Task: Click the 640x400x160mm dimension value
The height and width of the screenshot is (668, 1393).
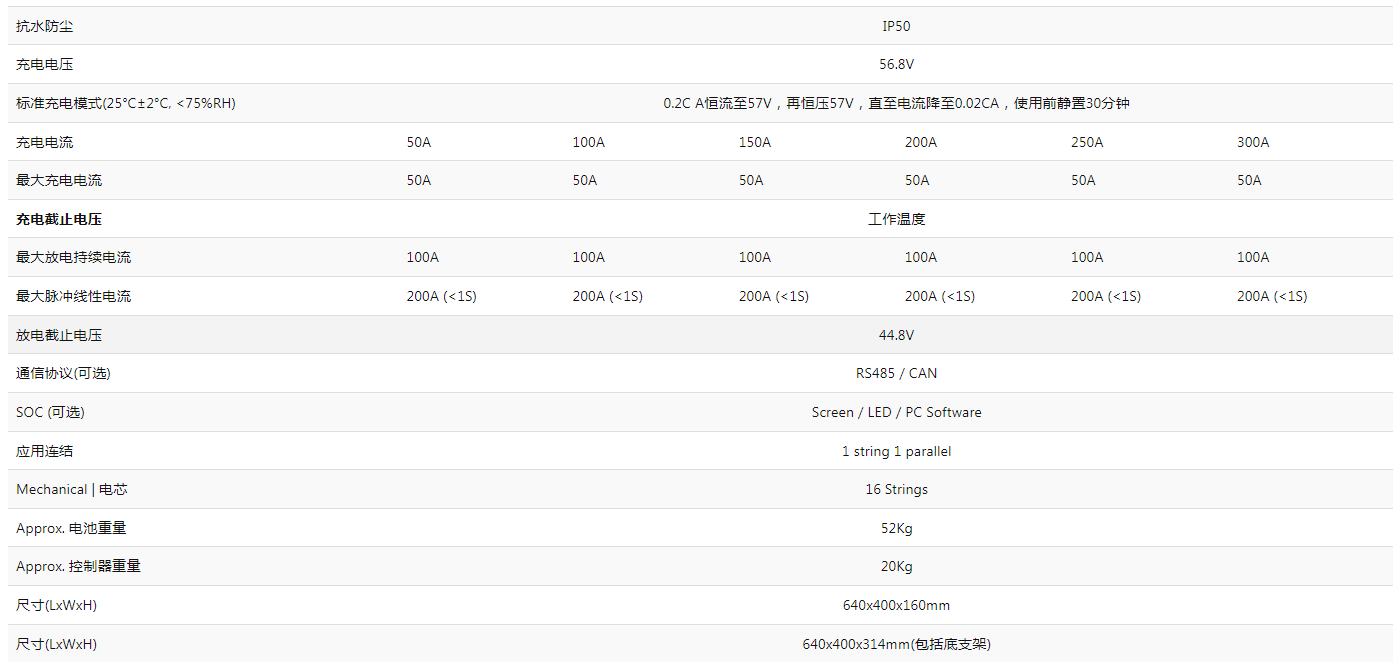Action: pos(896,605)
